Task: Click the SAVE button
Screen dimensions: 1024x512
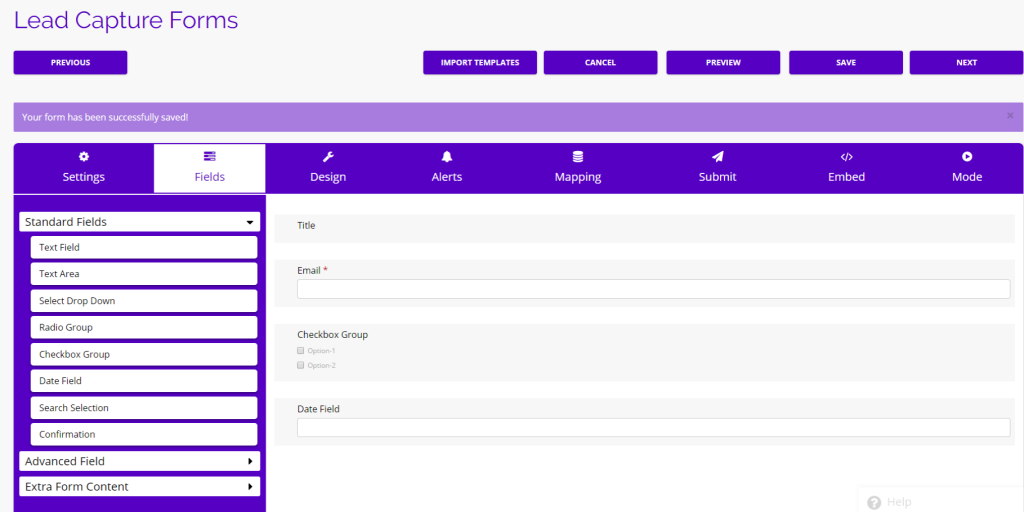Action: [x=846, y=63]
